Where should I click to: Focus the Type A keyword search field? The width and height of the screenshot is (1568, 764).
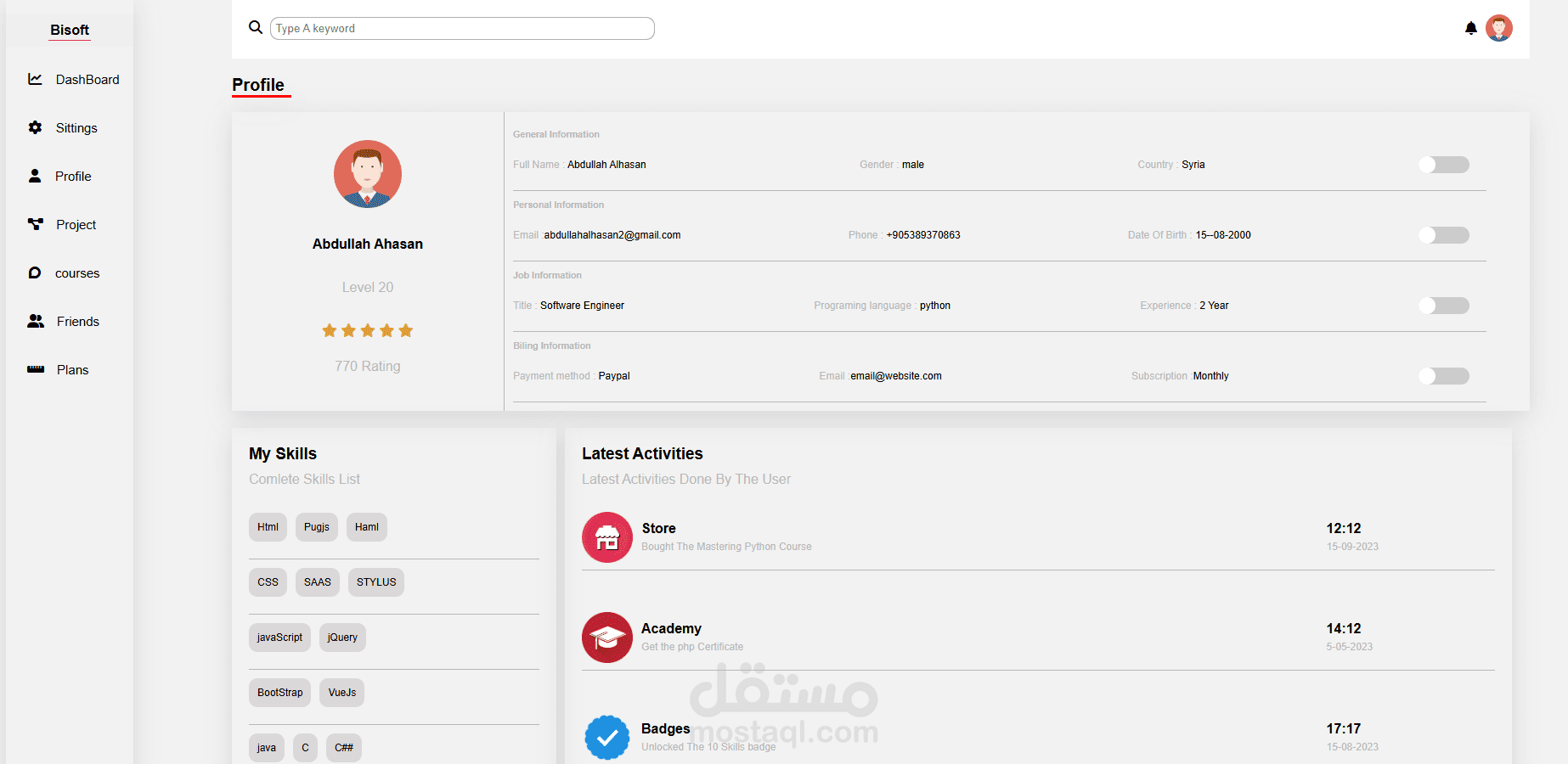pyautogui.click(x=462, y=28)
